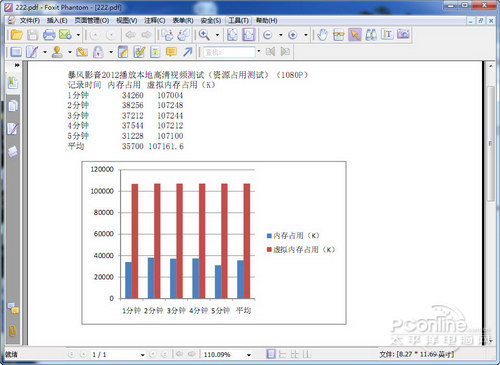This screenshot has height=365, width=500.
Task: Click the binoculars search icon
Action: 371,35
